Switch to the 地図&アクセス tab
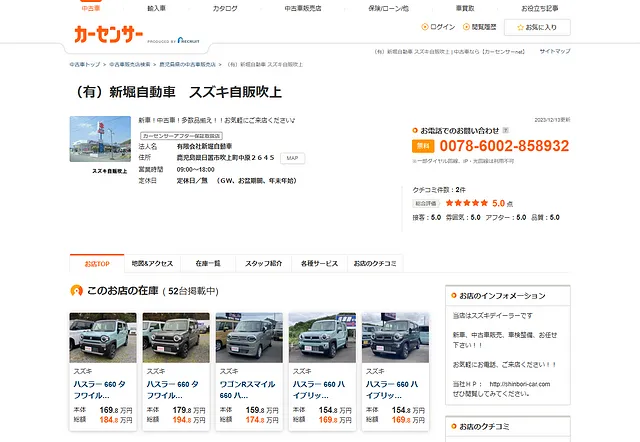Viewport: 640px width, 442px height. 152,264
